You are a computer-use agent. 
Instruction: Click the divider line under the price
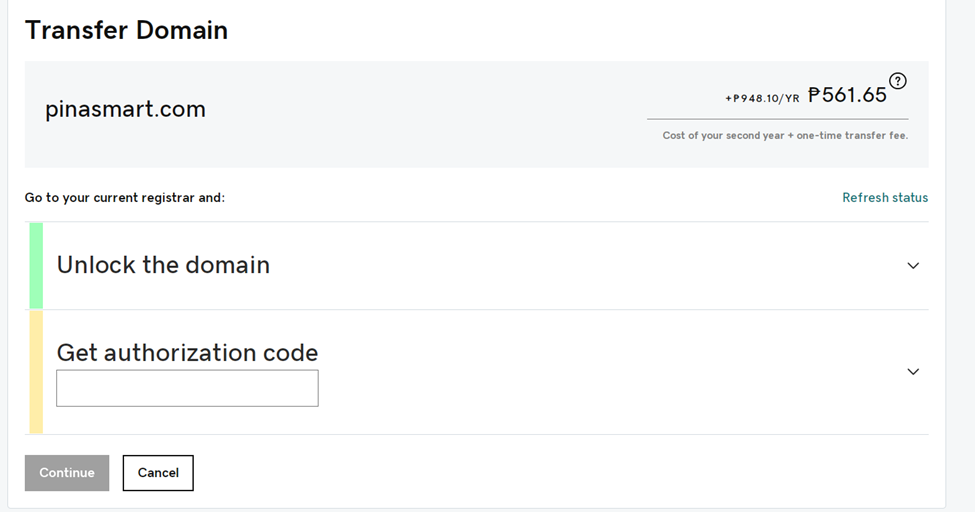coord(777,119)
